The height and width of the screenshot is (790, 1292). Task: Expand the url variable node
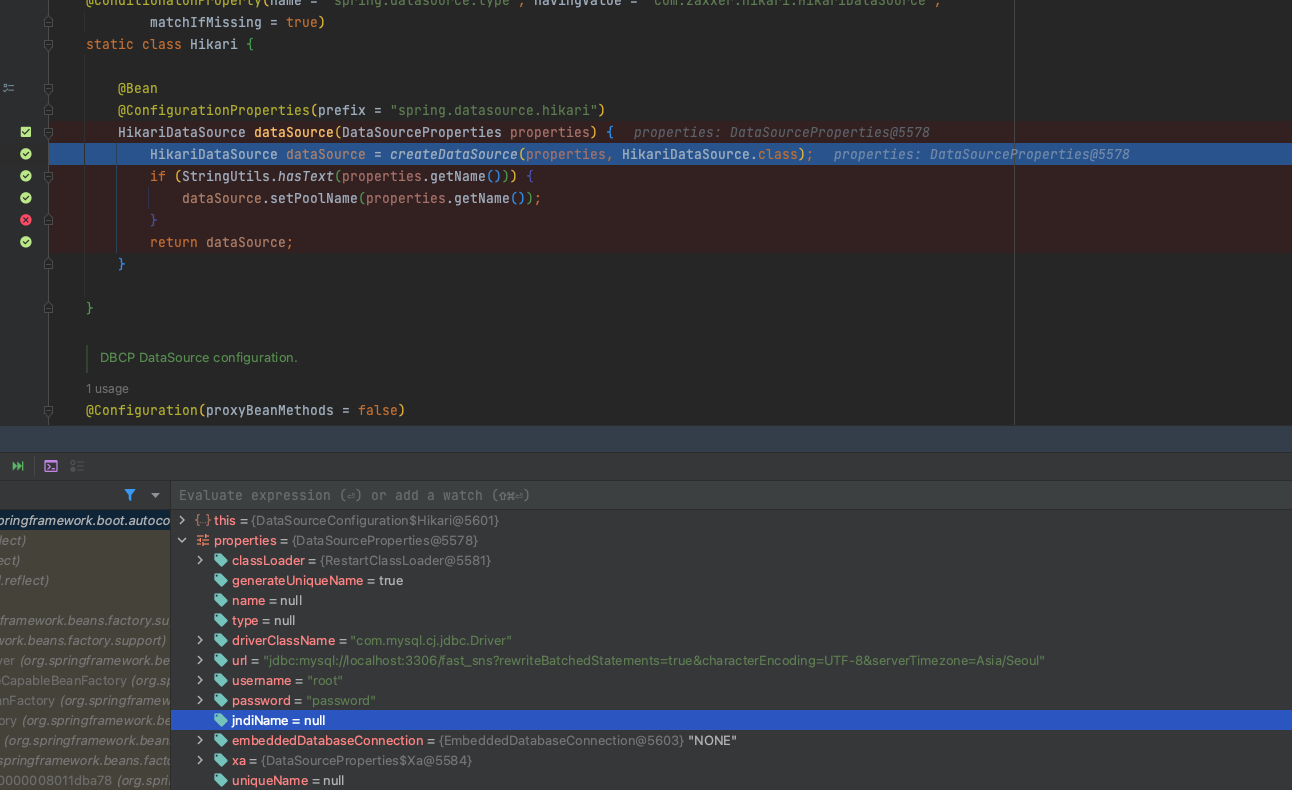point(199,660)
